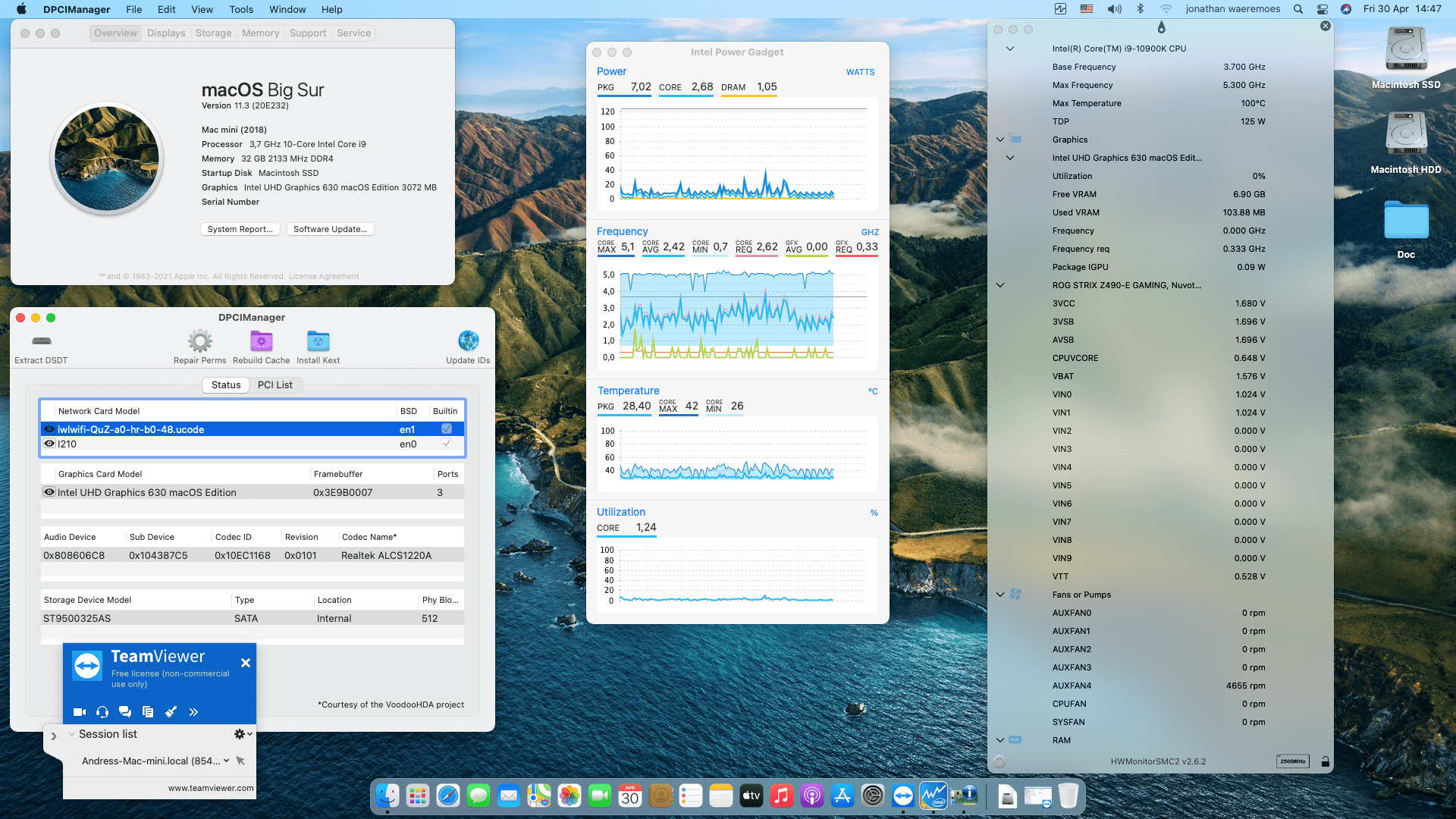Open the Service tab in About This Mac

click(x=354, y=33)
